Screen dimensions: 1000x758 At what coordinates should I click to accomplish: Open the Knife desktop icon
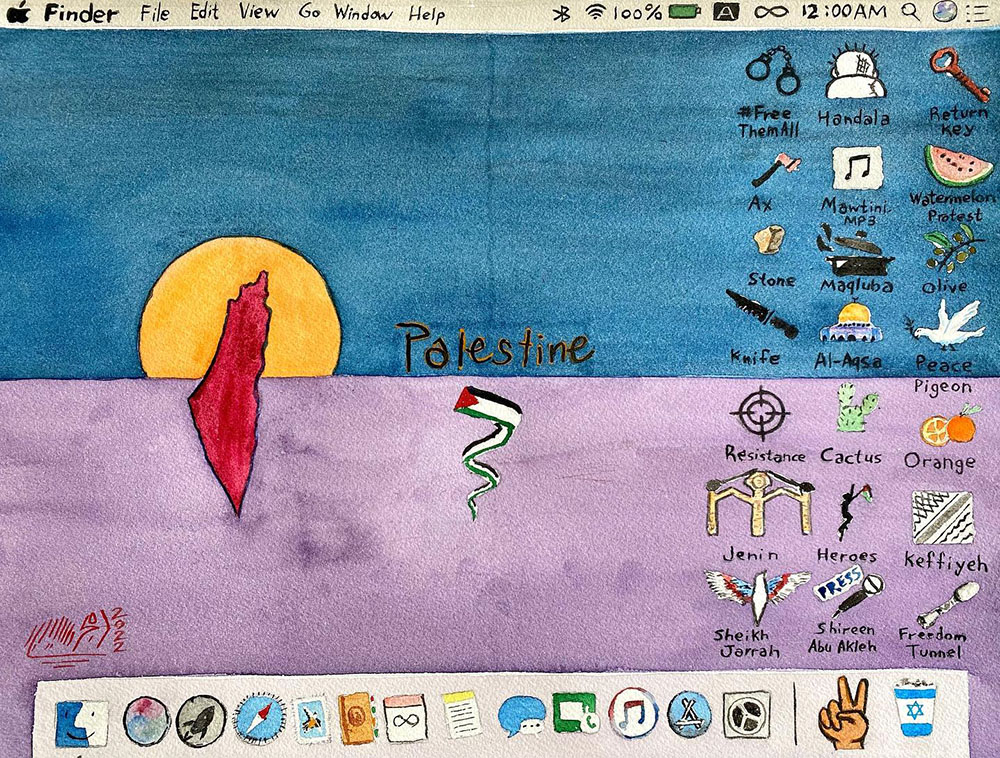pos(762,314)
